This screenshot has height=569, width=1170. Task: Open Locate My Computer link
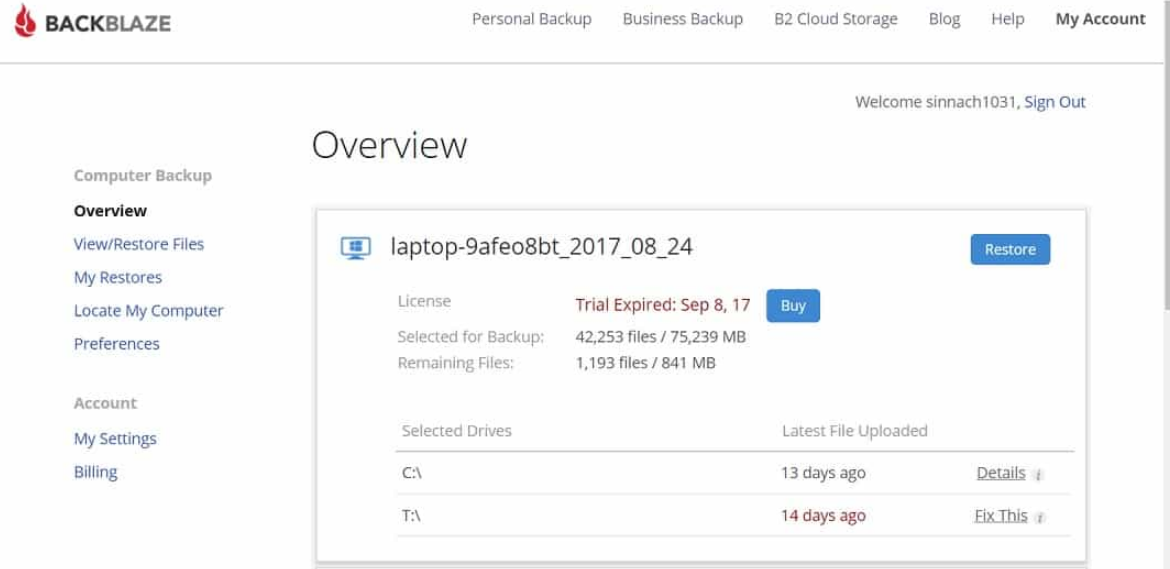click(x=149, y=311)
